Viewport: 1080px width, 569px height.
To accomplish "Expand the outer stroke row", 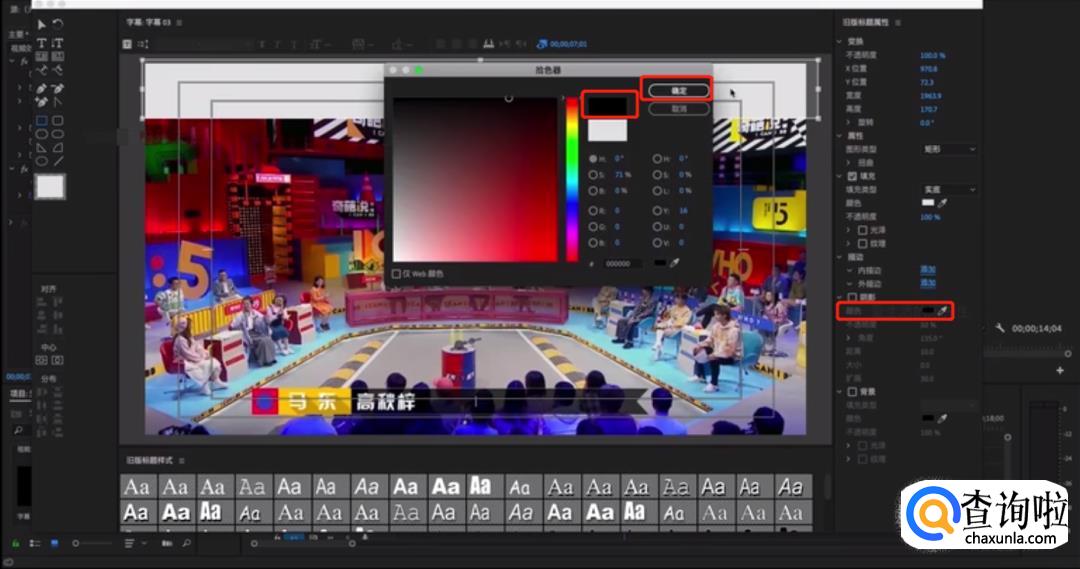I will pyautogui.click(x=849, y=284).
